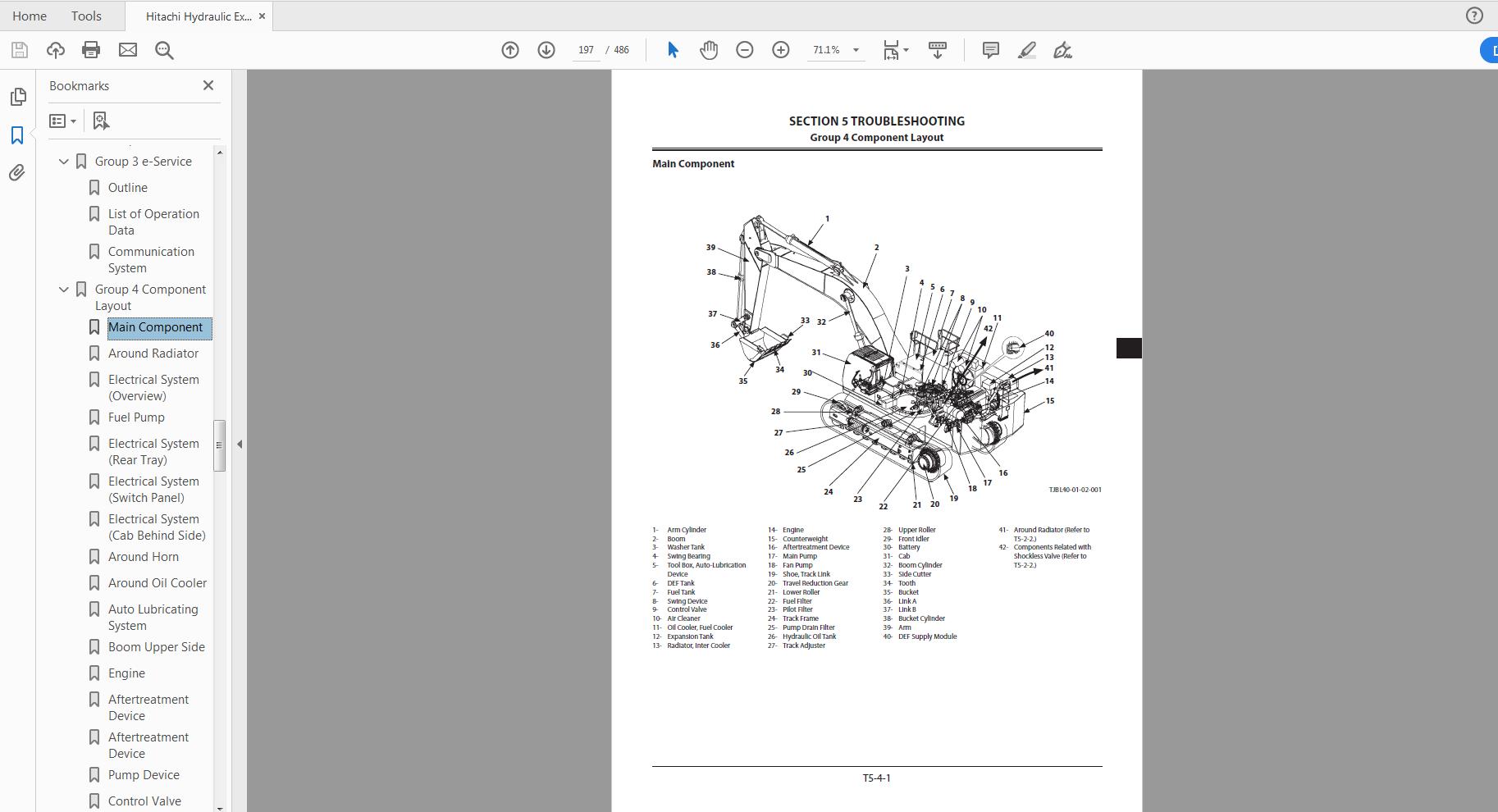Image resolution: width=1498 pixels, height=812 pixels.
Task: Select the Hitachi Hydraulic document tab
Action: coord(199,16)
